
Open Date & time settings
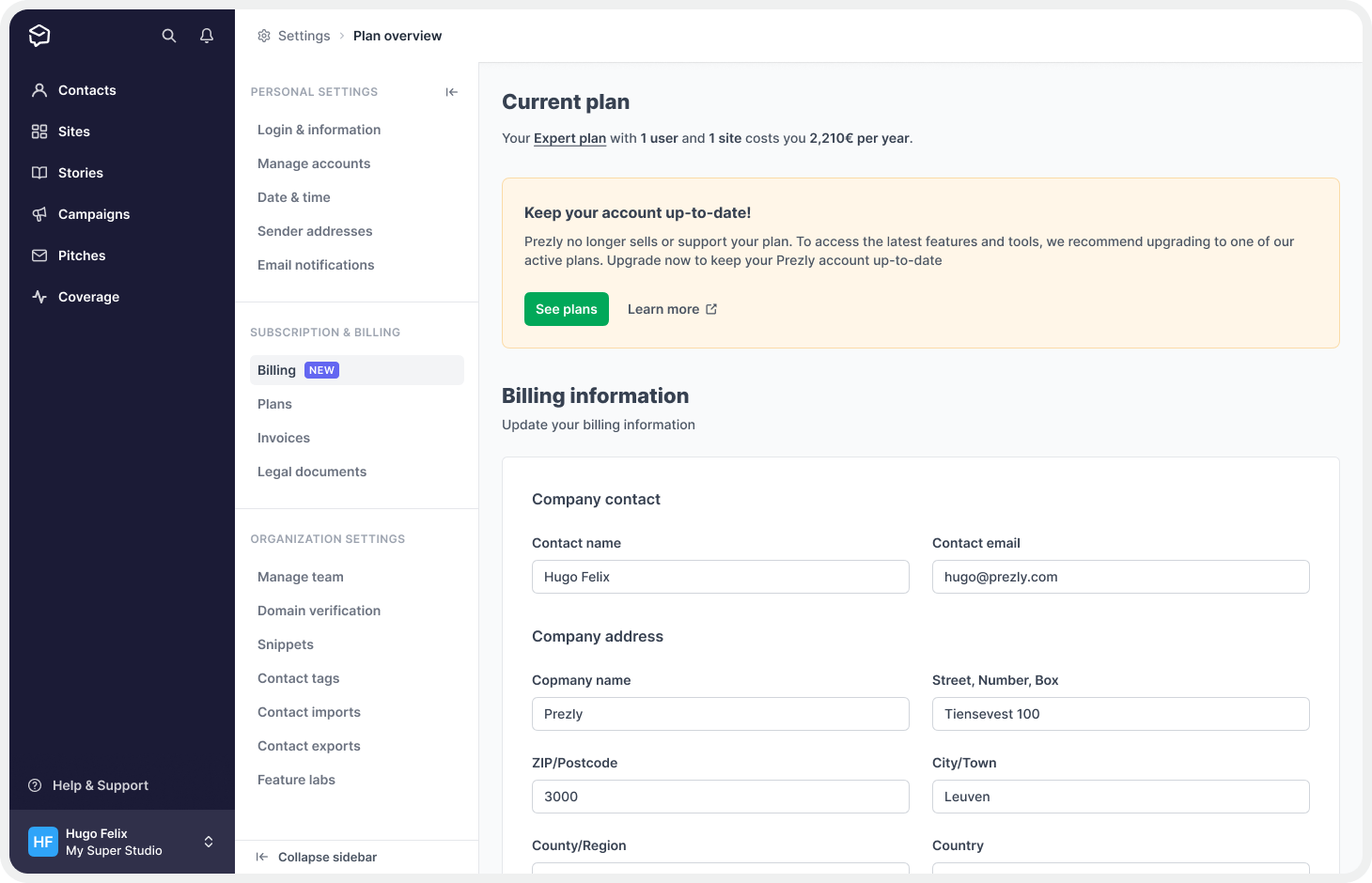coord(294,197)
